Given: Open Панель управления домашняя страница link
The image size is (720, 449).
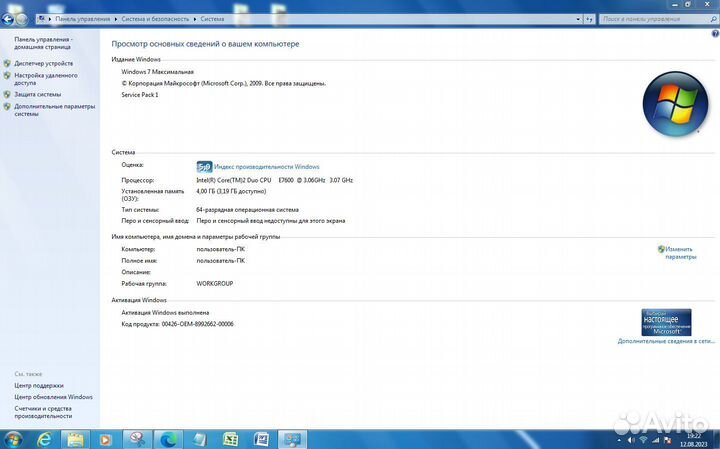Looking at the screenshot, I should tap(43, 43).
